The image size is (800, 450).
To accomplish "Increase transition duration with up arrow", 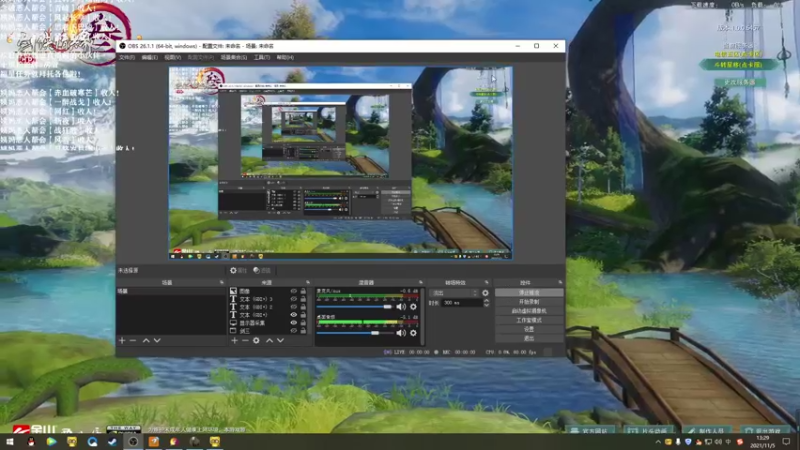I will (486, 301).
